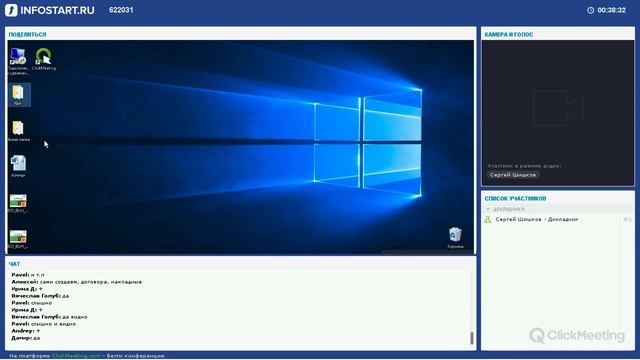640x360 pixels.
Task: Click chat message 'Pavel: и т.п'
Action: (x=28, y=275)
